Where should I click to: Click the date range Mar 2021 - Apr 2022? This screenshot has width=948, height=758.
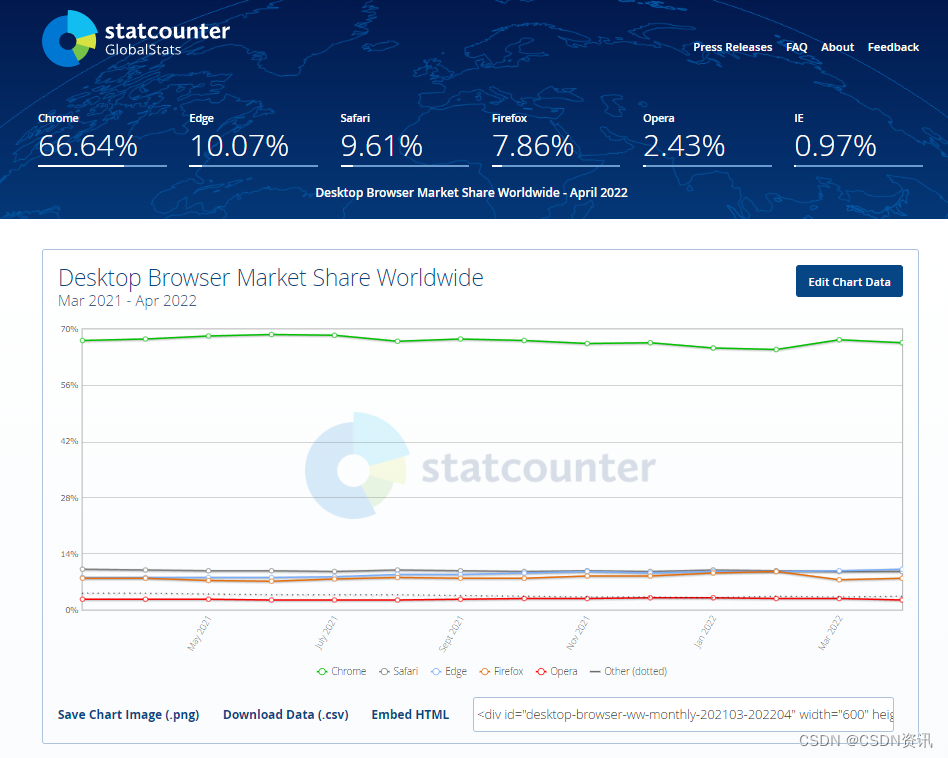pos(128,301)
